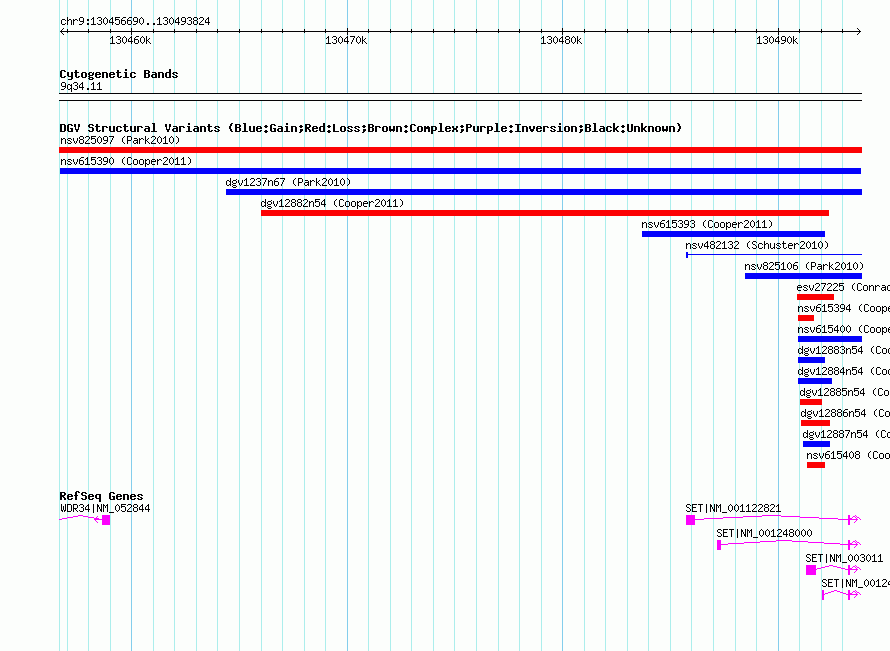Click the dgv1237n67 (Park2010) label

pos(288,182)
